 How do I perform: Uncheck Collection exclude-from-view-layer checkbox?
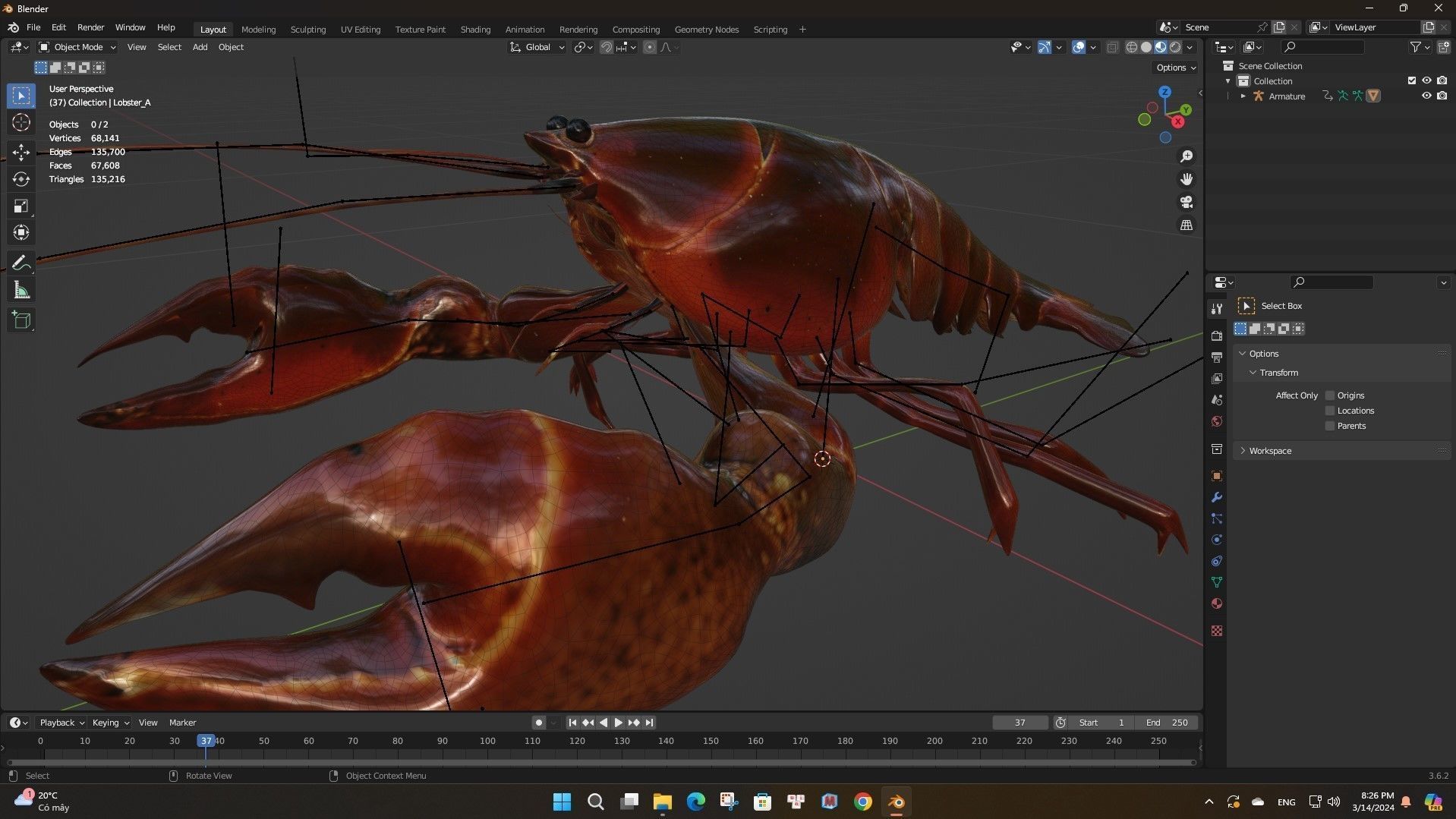point(1412,80)
